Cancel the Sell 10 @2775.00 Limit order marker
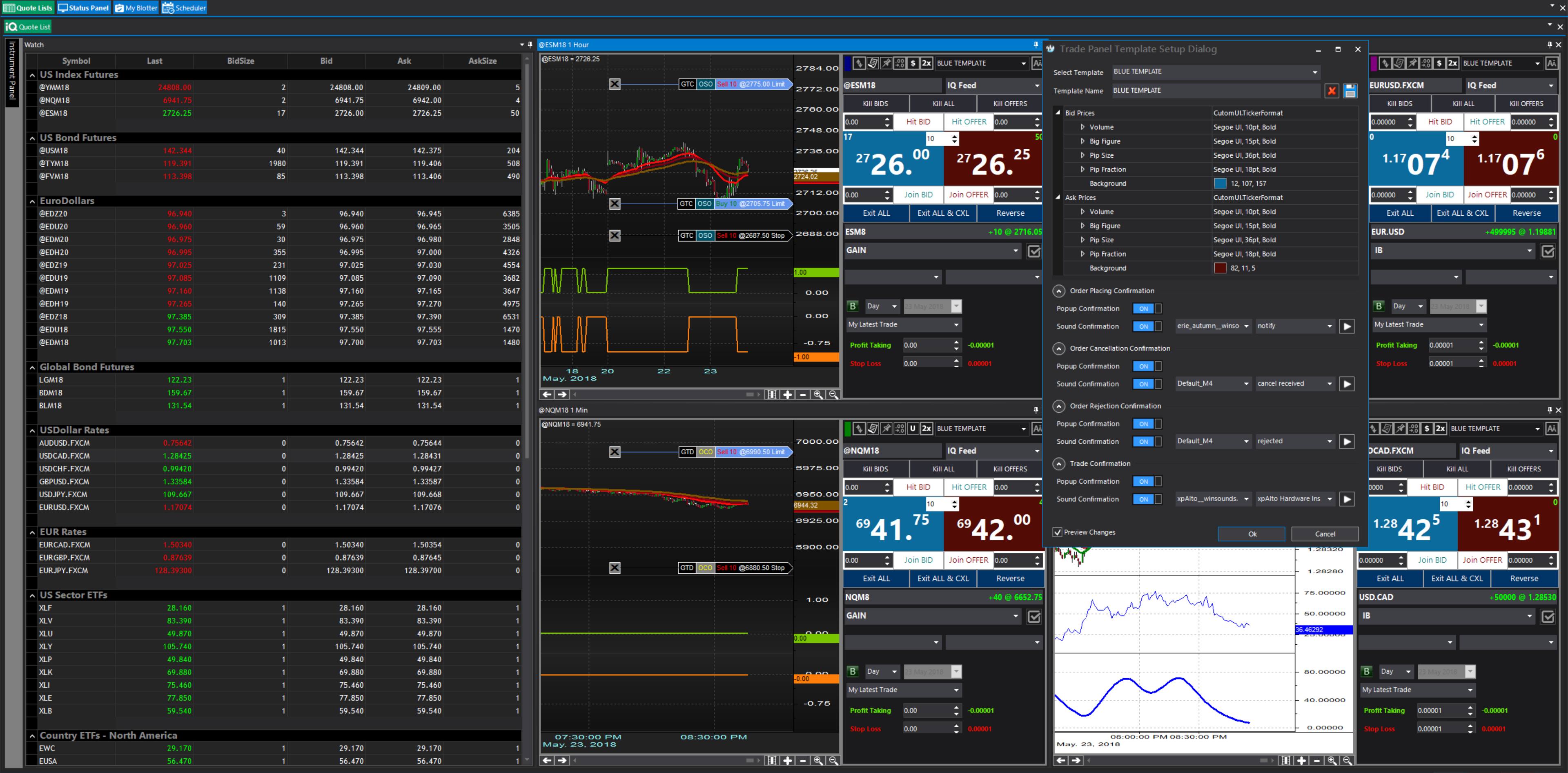 (615, 84)
